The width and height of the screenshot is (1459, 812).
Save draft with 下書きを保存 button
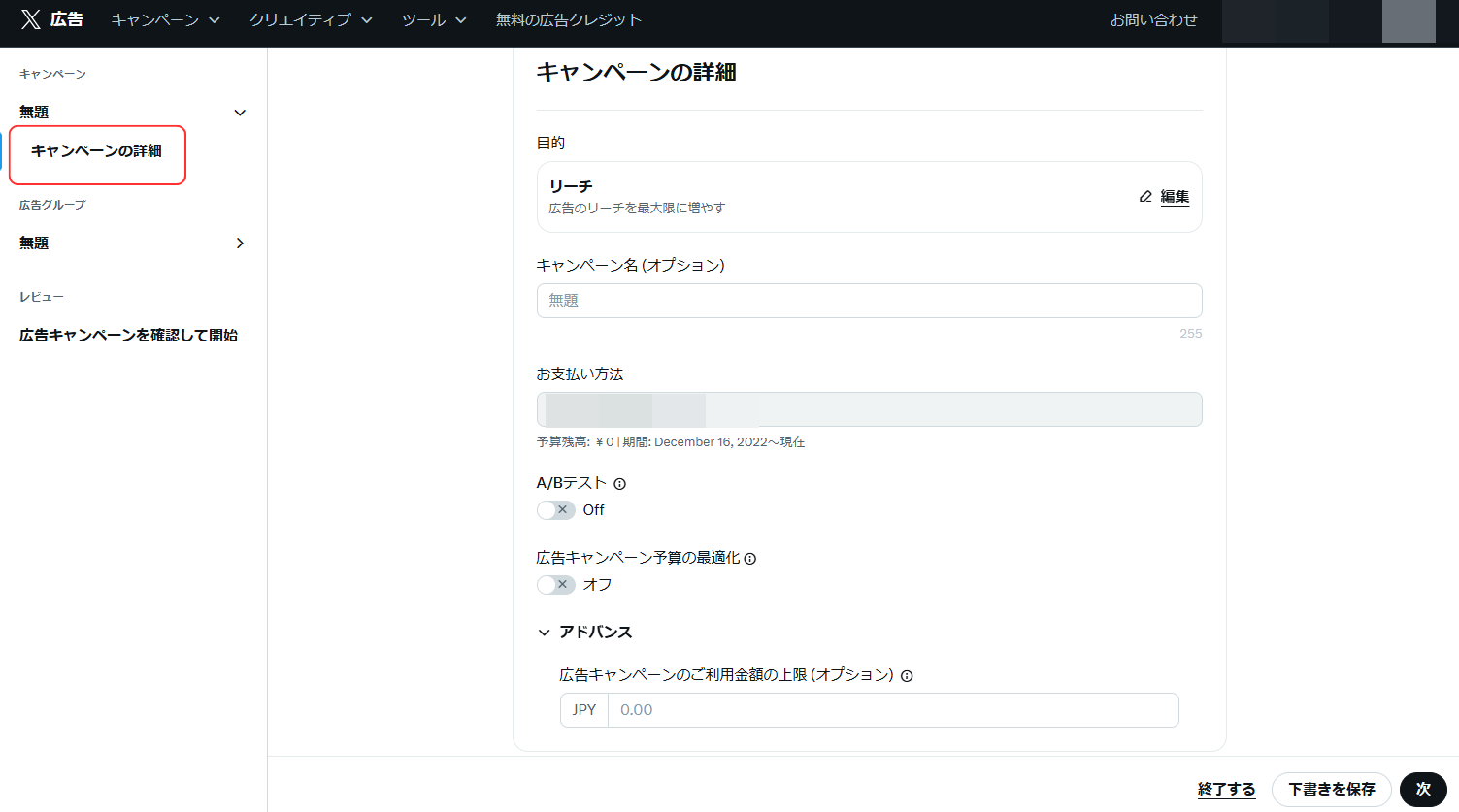pyautogui.click(x=1331, y=789)
